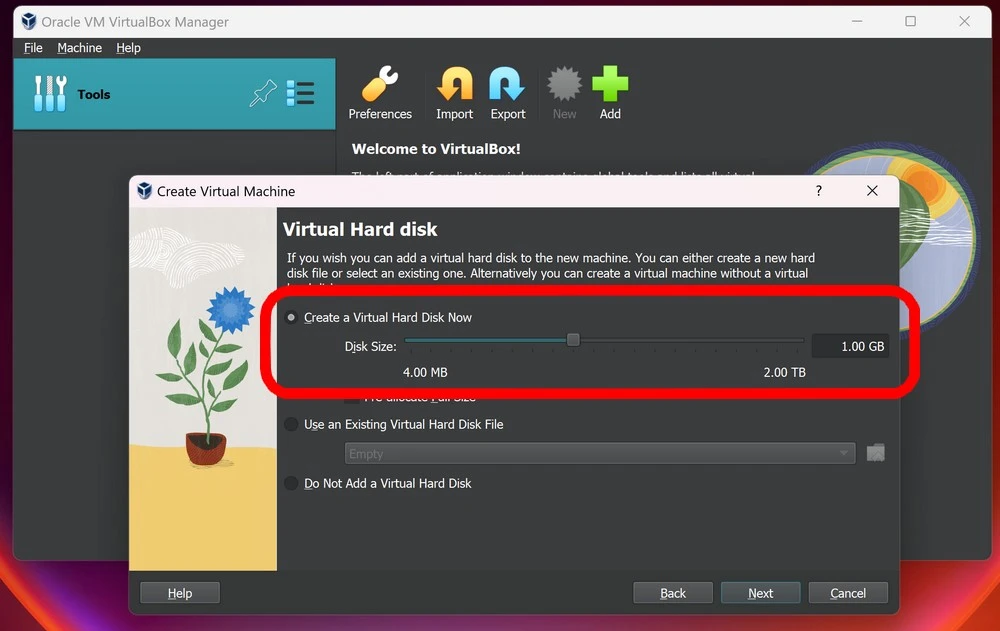Click the question mark help icon in dialog title
The image size is (1000, 631).
click(819, 191)
